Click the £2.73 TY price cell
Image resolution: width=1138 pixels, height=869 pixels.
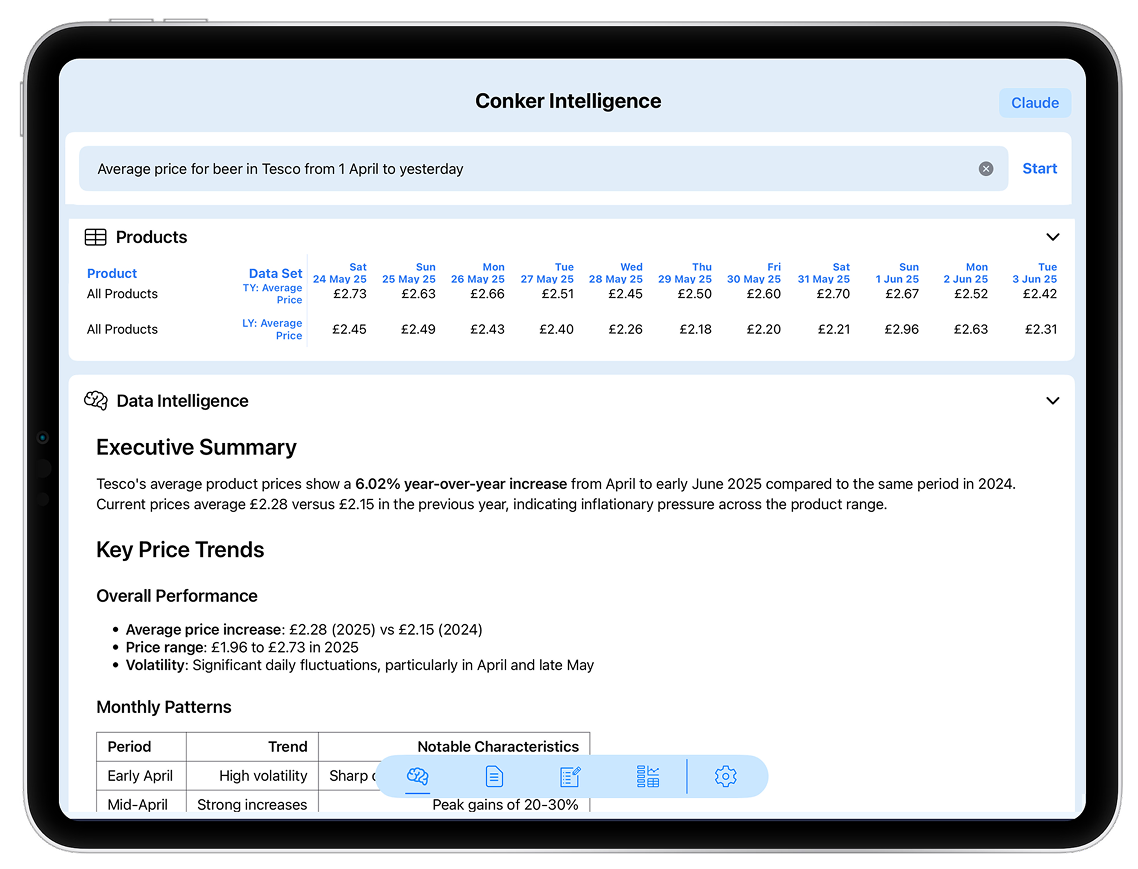click(350, 293)
